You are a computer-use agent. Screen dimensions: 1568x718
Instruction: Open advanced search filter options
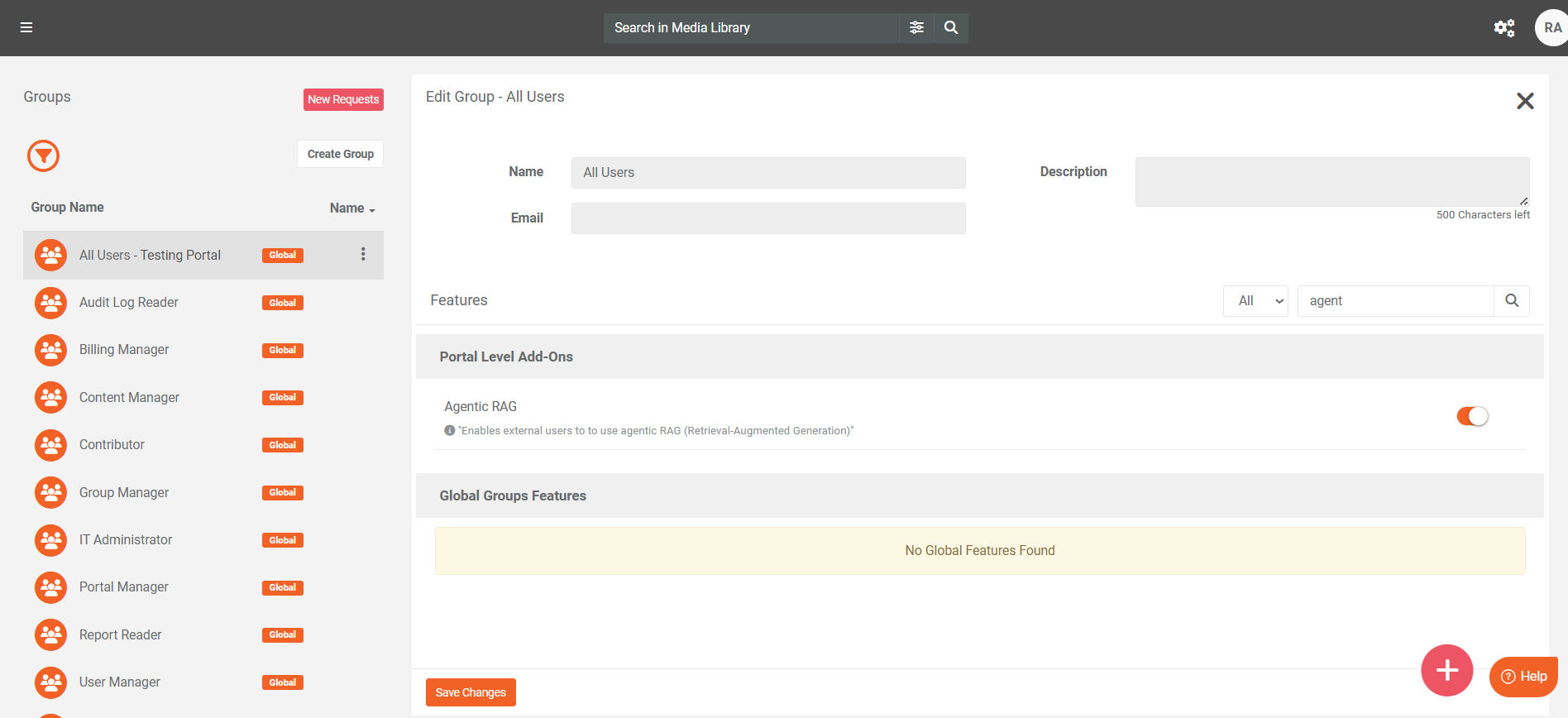click(x=916, y=27)
